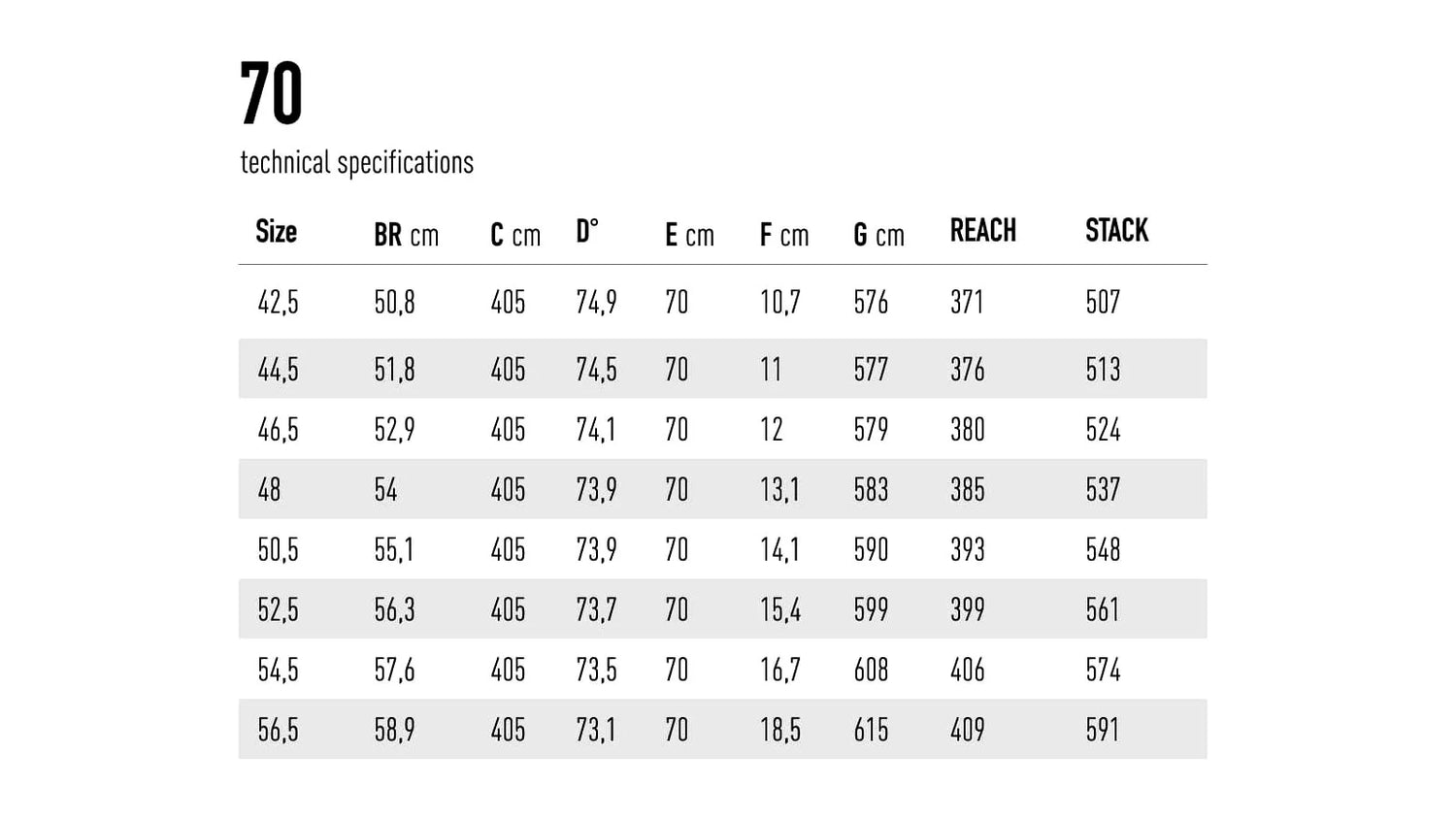Viewport: 1456px width, 819px height.
Task: Click the angle value 74,5
Action: [x=596, y=370]
